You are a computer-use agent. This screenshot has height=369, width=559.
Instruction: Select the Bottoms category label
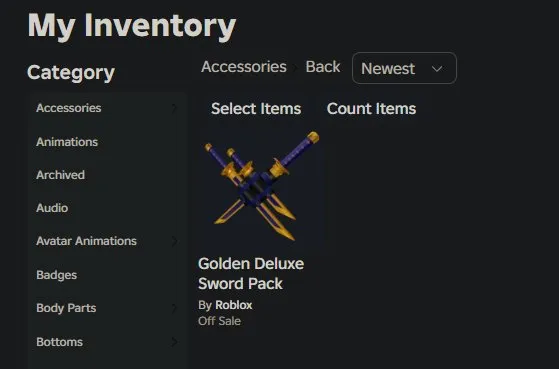pos(60,342)
